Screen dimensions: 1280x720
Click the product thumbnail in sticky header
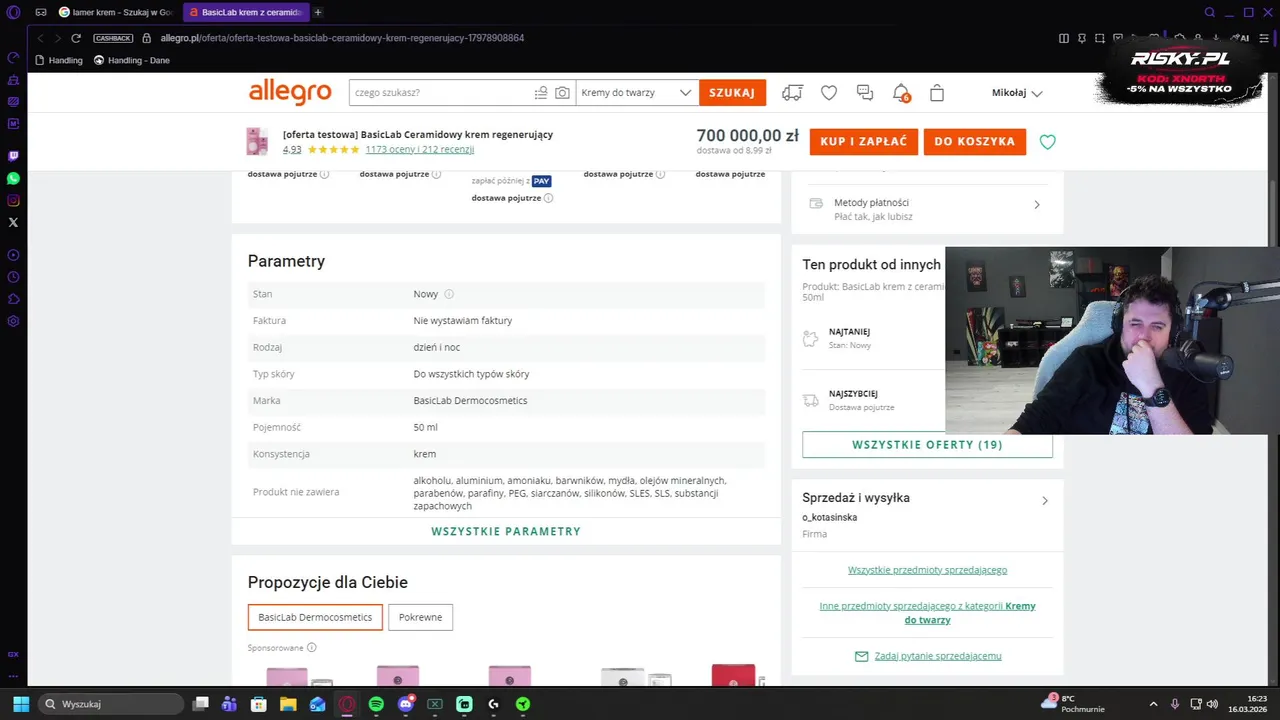tap(257, 141)
